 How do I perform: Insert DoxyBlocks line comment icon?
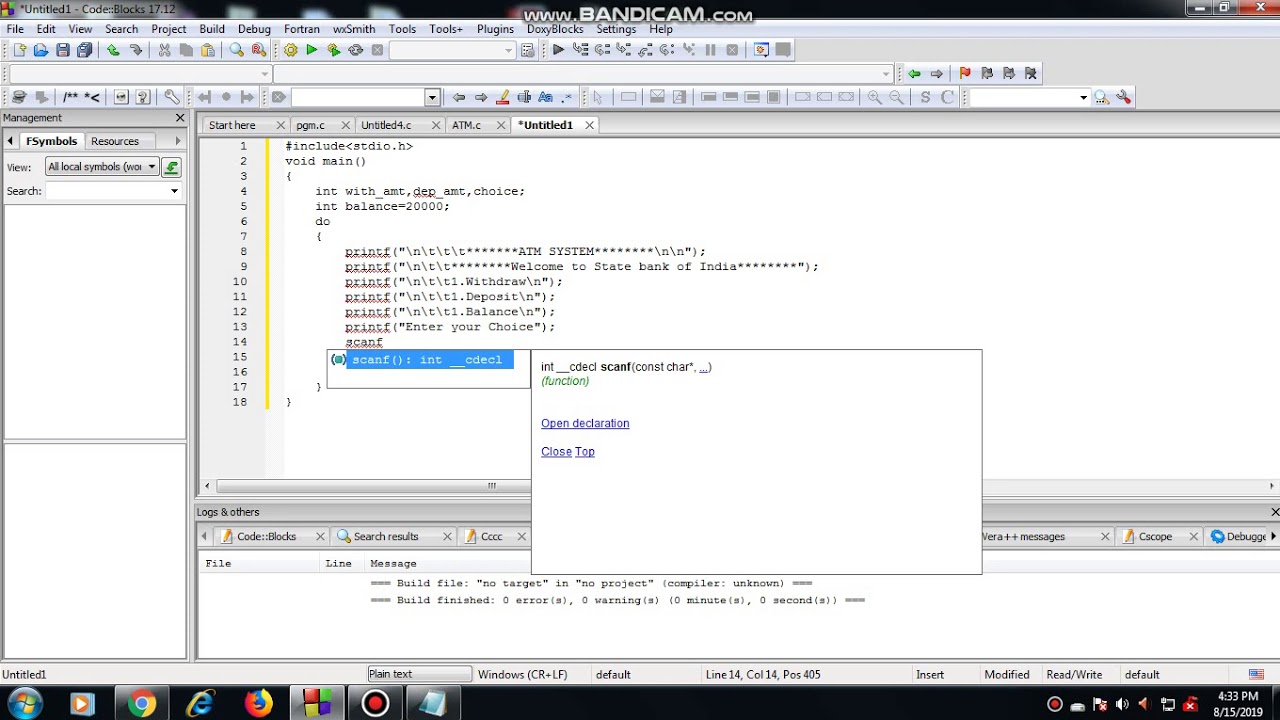(x=92, y=97)
